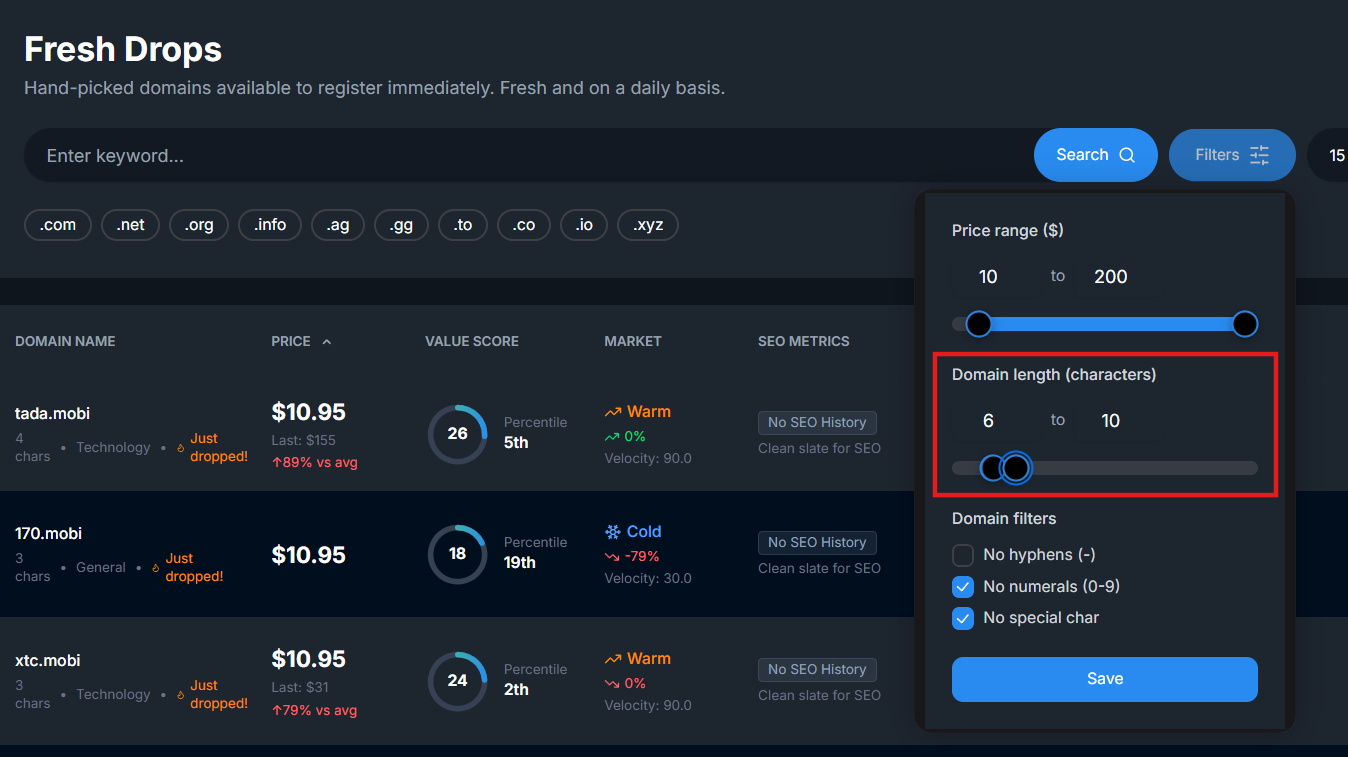The height and width of the screenshot is (757, 1348).
Task: Click value score circle 26
Action: pyautogui.click(x=457, y=434)
